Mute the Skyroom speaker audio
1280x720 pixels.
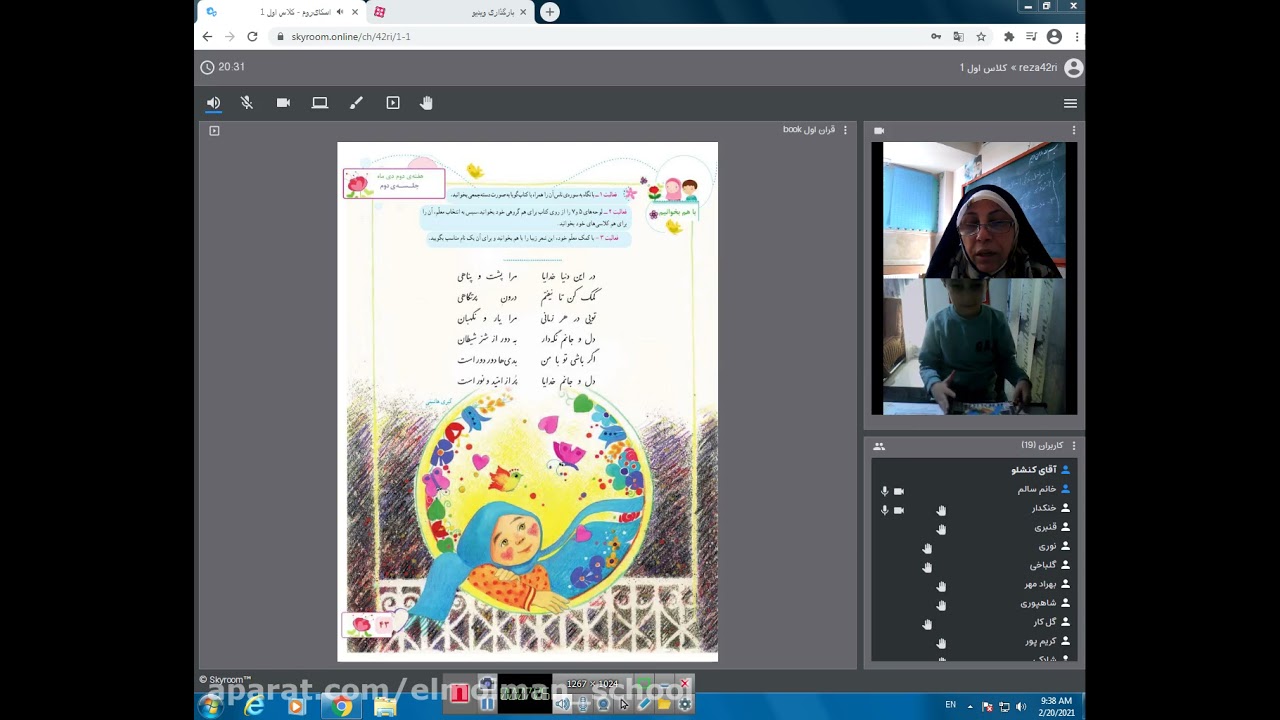click(213, 103)
